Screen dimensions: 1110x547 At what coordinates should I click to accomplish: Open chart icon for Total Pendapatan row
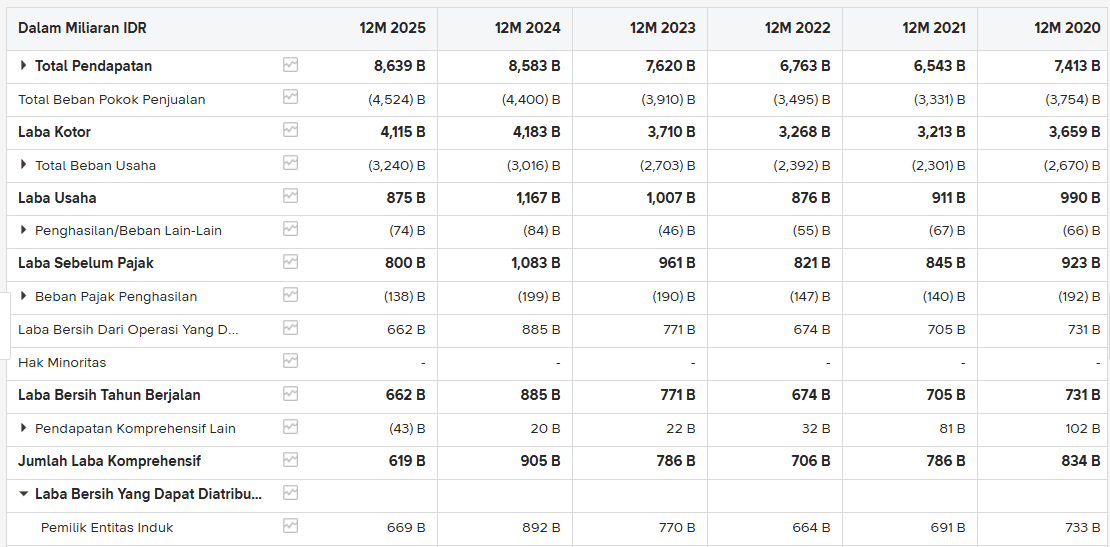coord(290,65)
